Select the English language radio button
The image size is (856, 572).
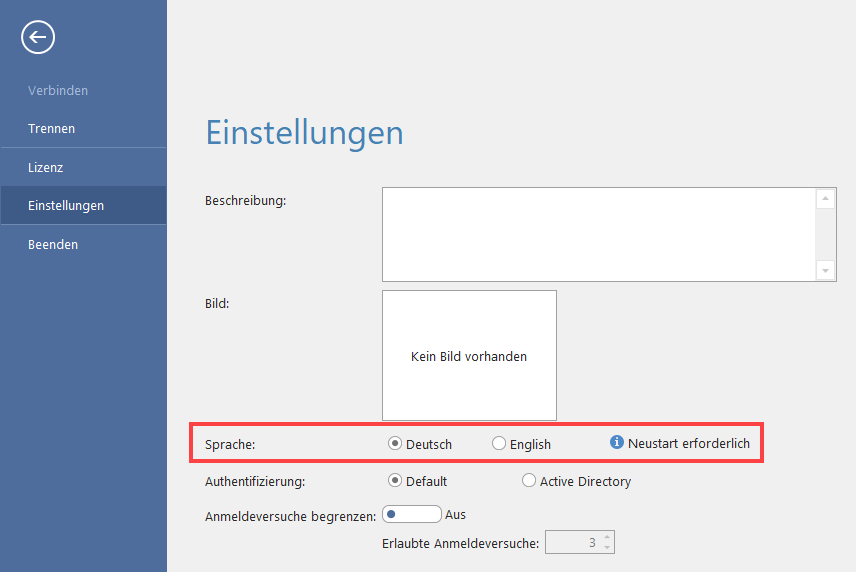click(x=499, y=444)
